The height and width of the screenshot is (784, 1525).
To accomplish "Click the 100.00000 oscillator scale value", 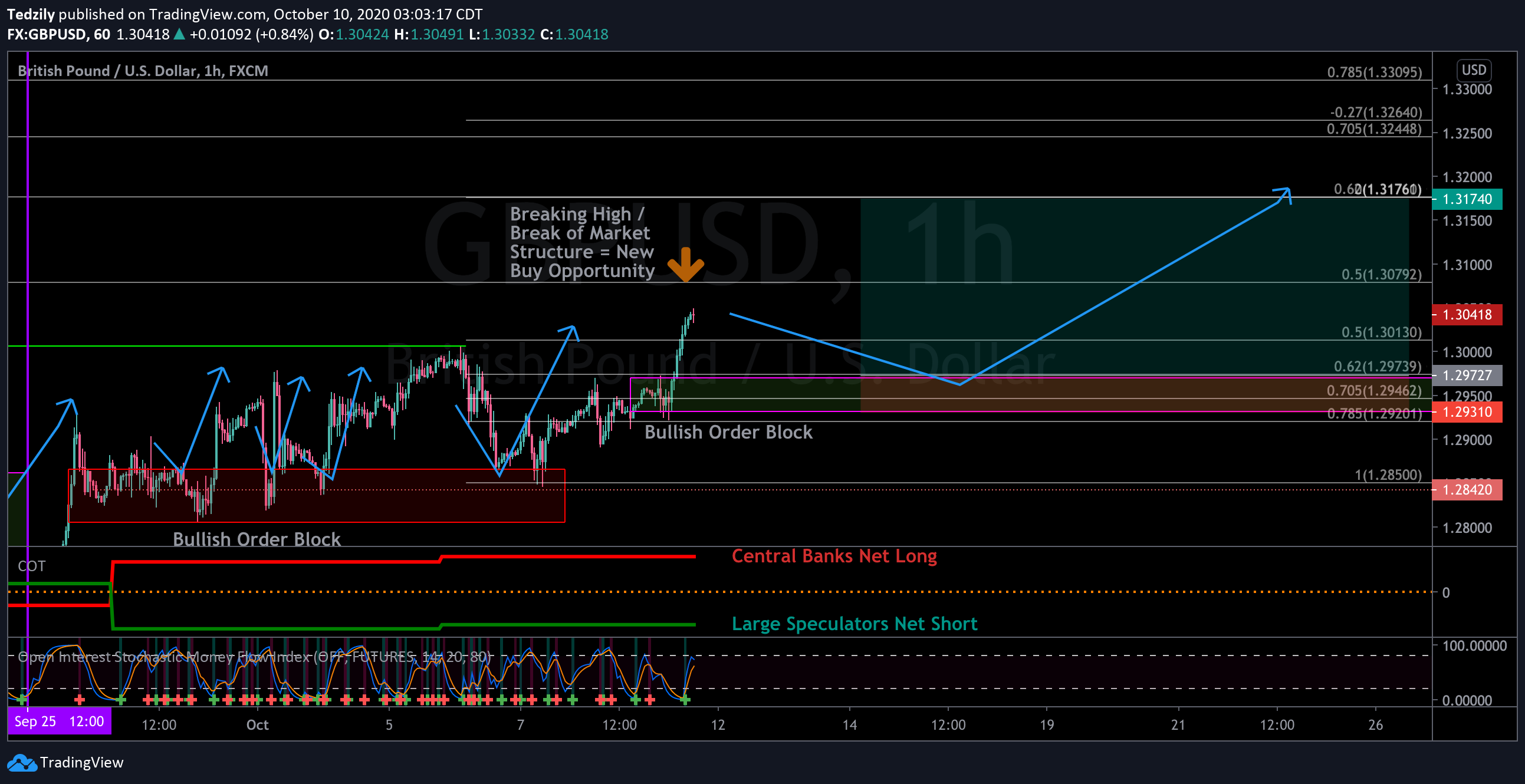I will coord(1474,646).
